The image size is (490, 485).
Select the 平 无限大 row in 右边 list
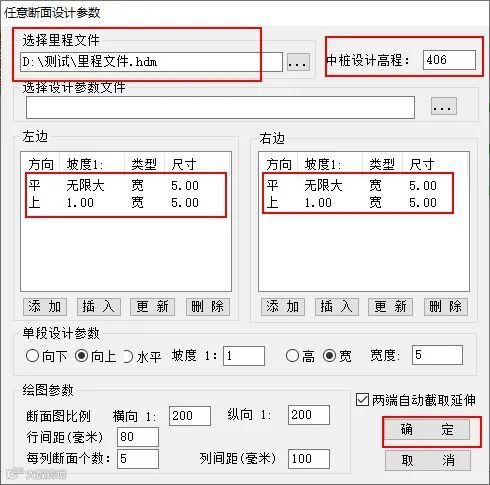(358, 185)
